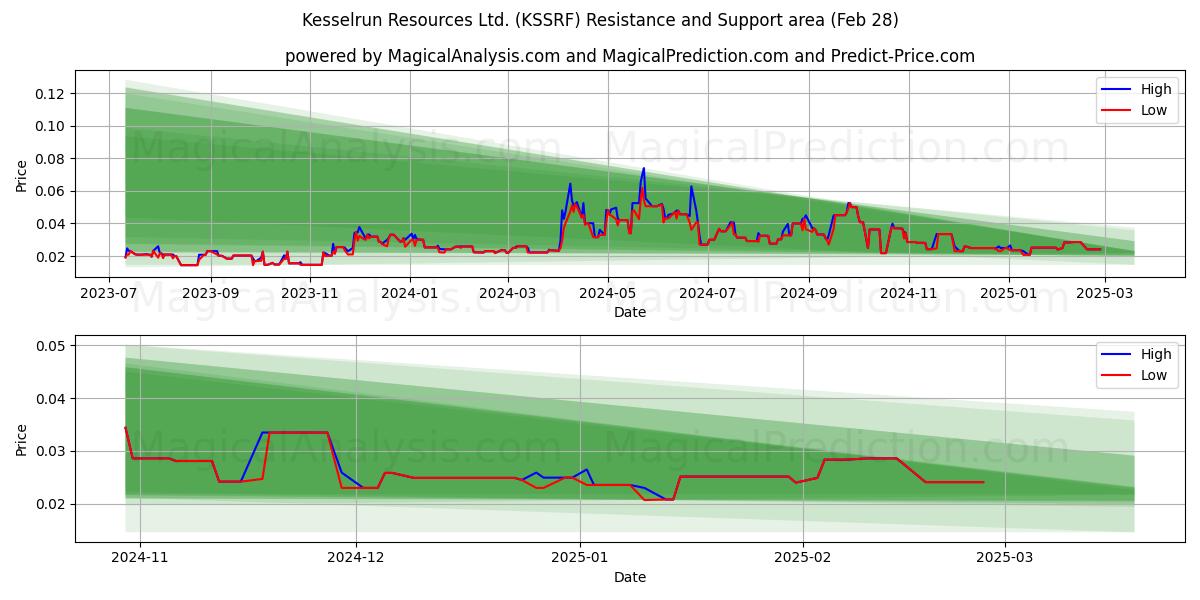Click the '2024-01' x-axis tick label
Image resolution: width=1200 pixels, height=600 pixels.
pos(410,293)
